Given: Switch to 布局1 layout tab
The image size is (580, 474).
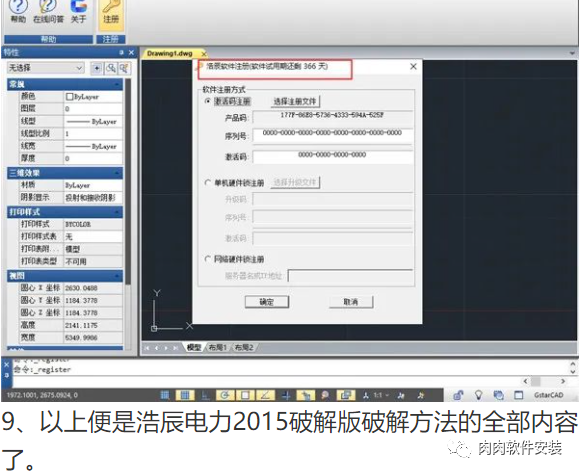Looking at the screenshot, I should pyautogui.click(x=218, y=347).
